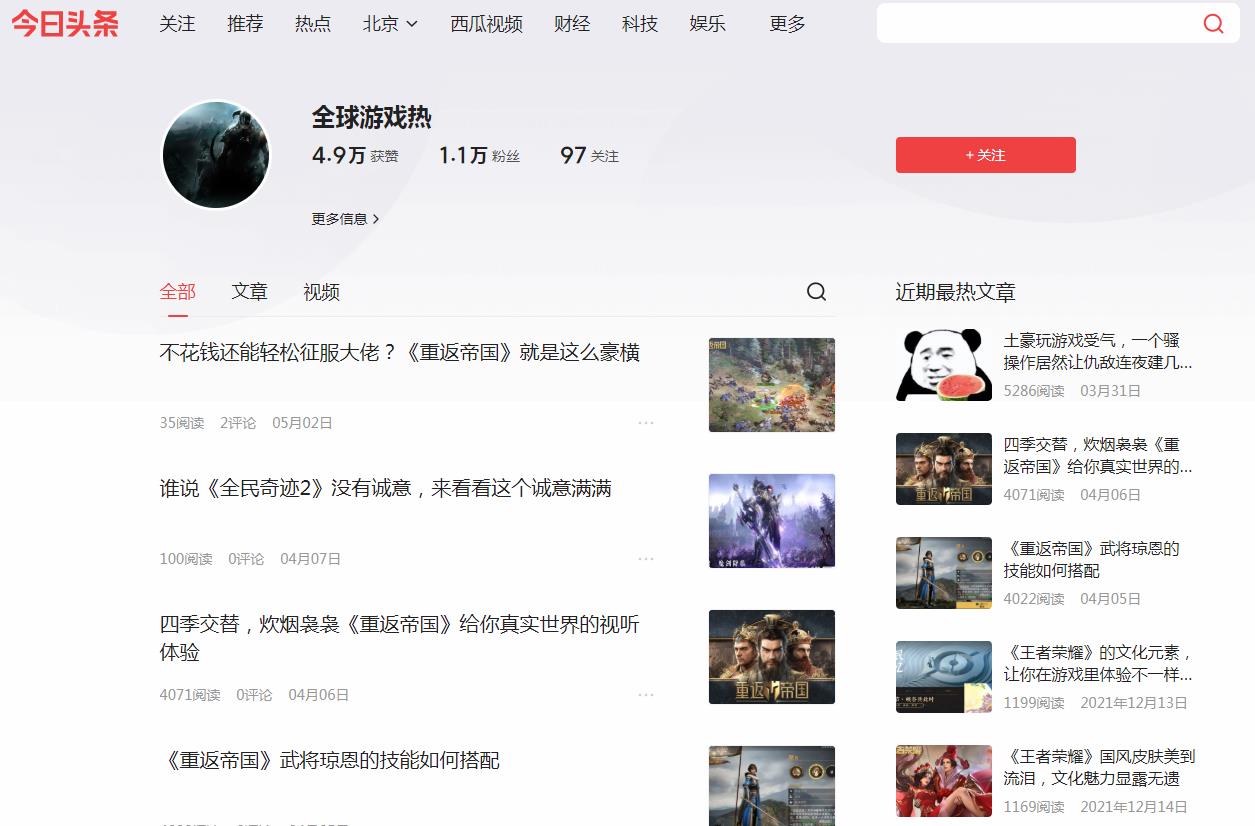Open article 谁说《全民奇迹2》没有诚意
This screenshot has width=1255, height=826.
(x=386, y=488)
